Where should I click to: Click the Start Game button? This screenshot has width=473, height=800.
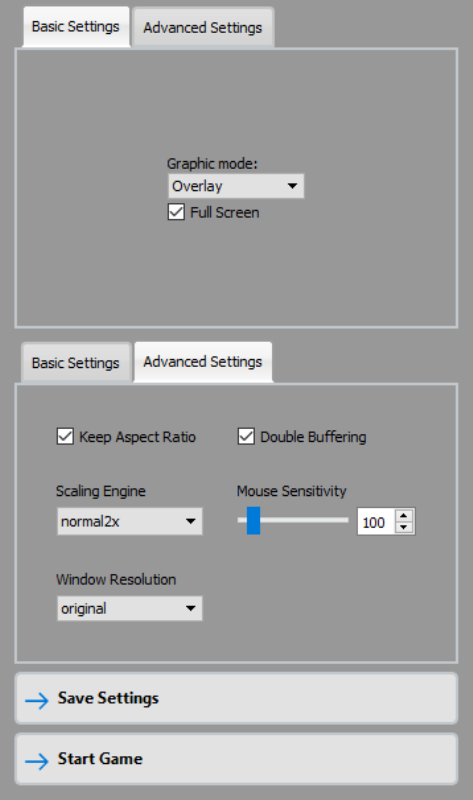point(236,759)
